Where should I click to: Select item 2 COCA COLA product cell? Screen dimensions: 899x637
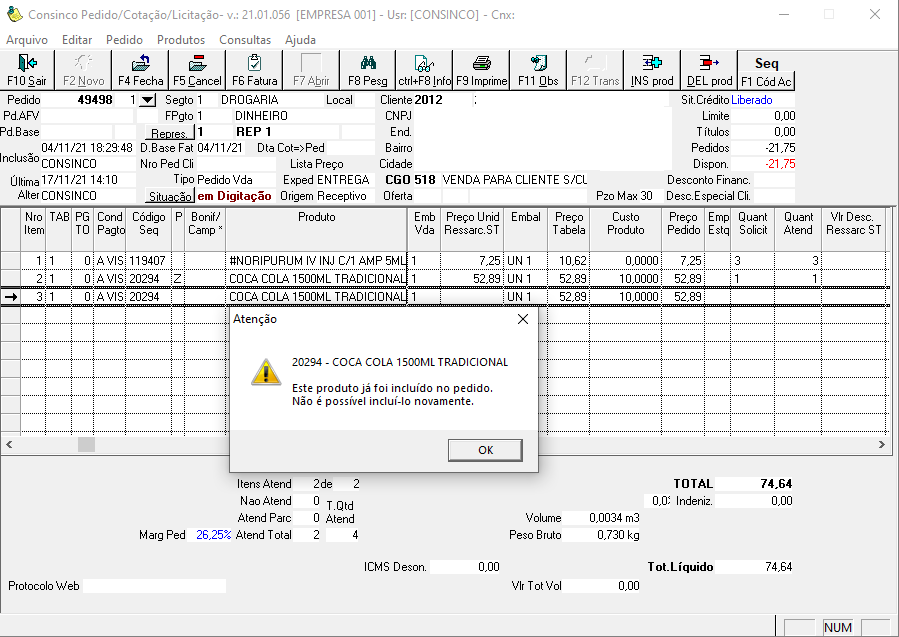316,279
